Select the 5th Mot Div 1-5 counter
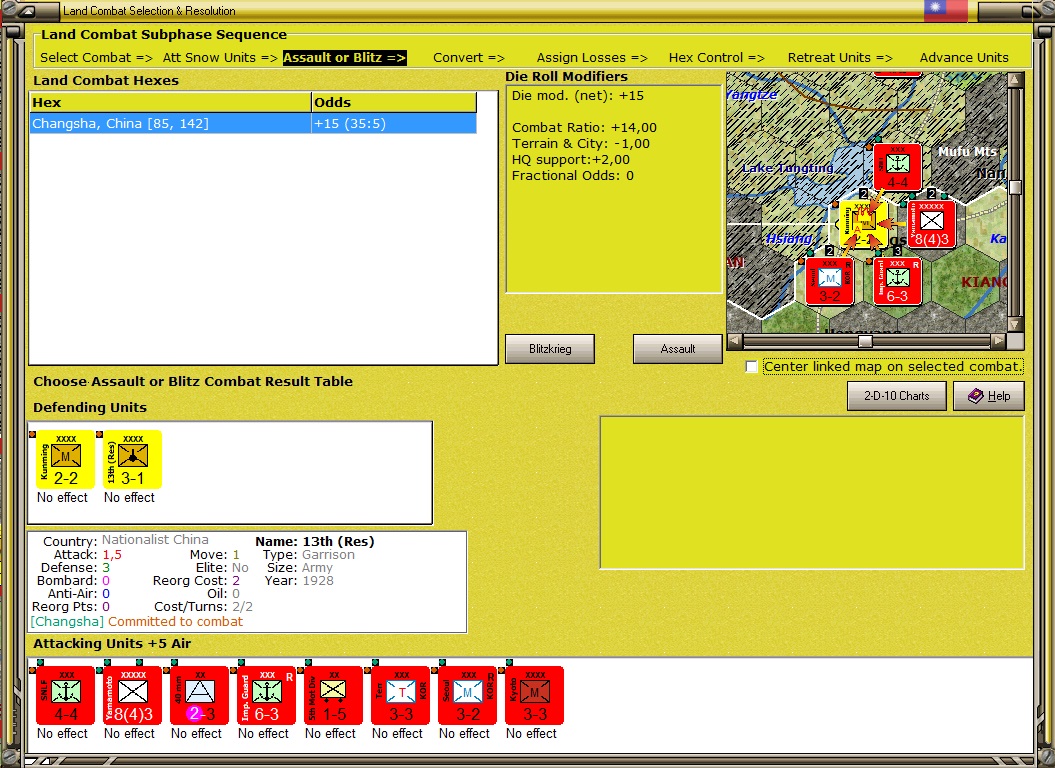Screen dimensions: 1055x768 (x=333, y=695)
